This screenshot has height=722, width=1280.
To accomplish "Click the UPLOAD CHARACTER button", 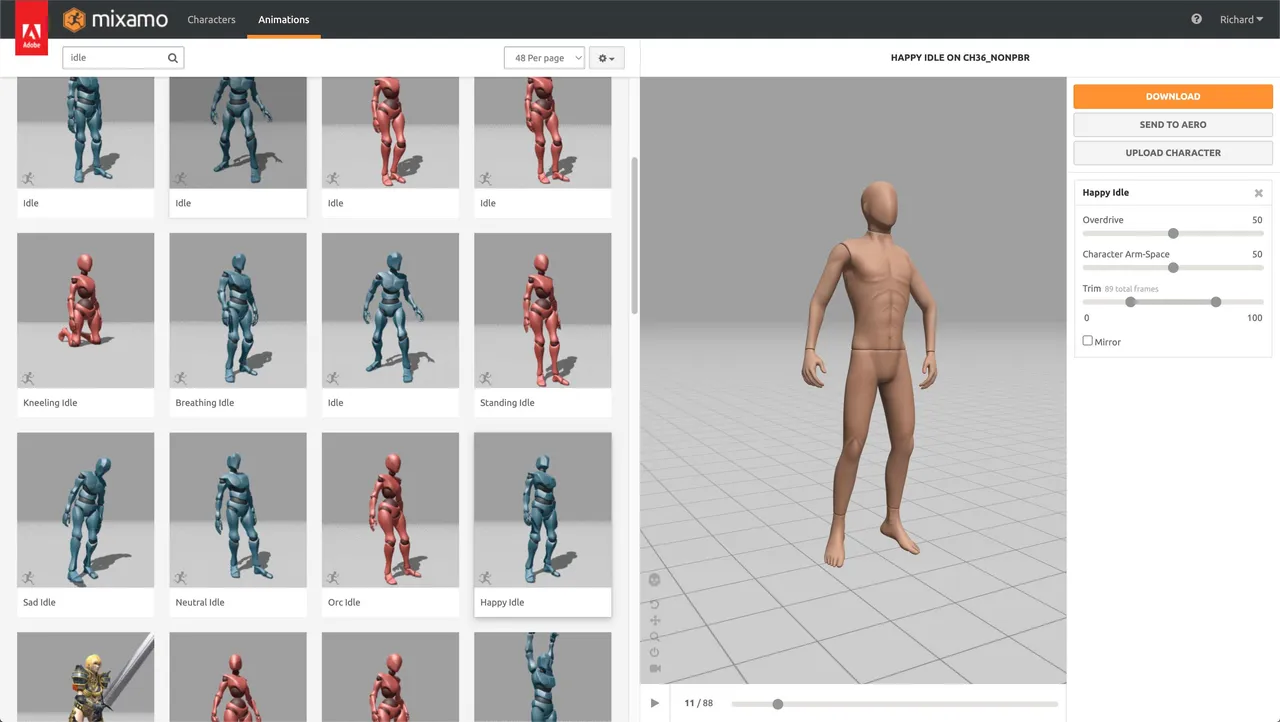I will tap(1173, 153).
